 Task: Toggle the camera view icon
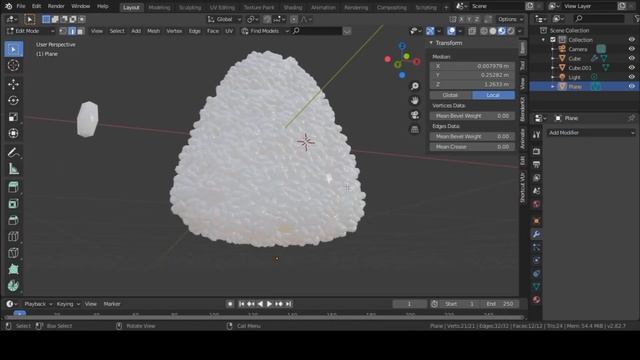(x=415, y=115)
